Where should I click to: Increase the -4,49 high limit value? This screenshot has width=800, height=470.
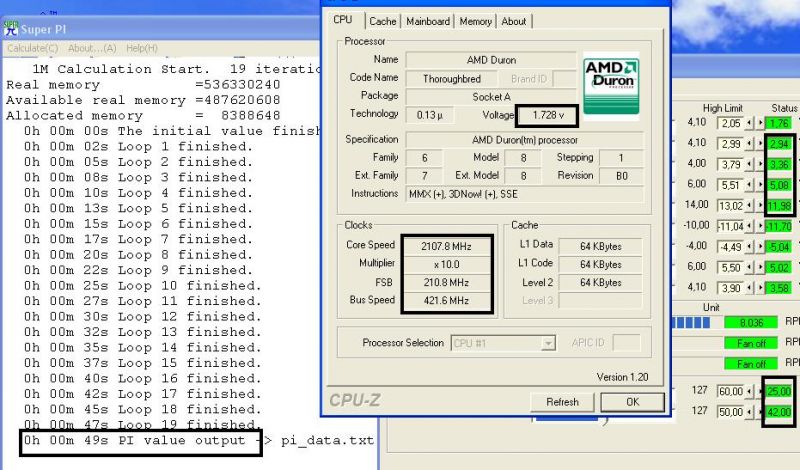760,246
